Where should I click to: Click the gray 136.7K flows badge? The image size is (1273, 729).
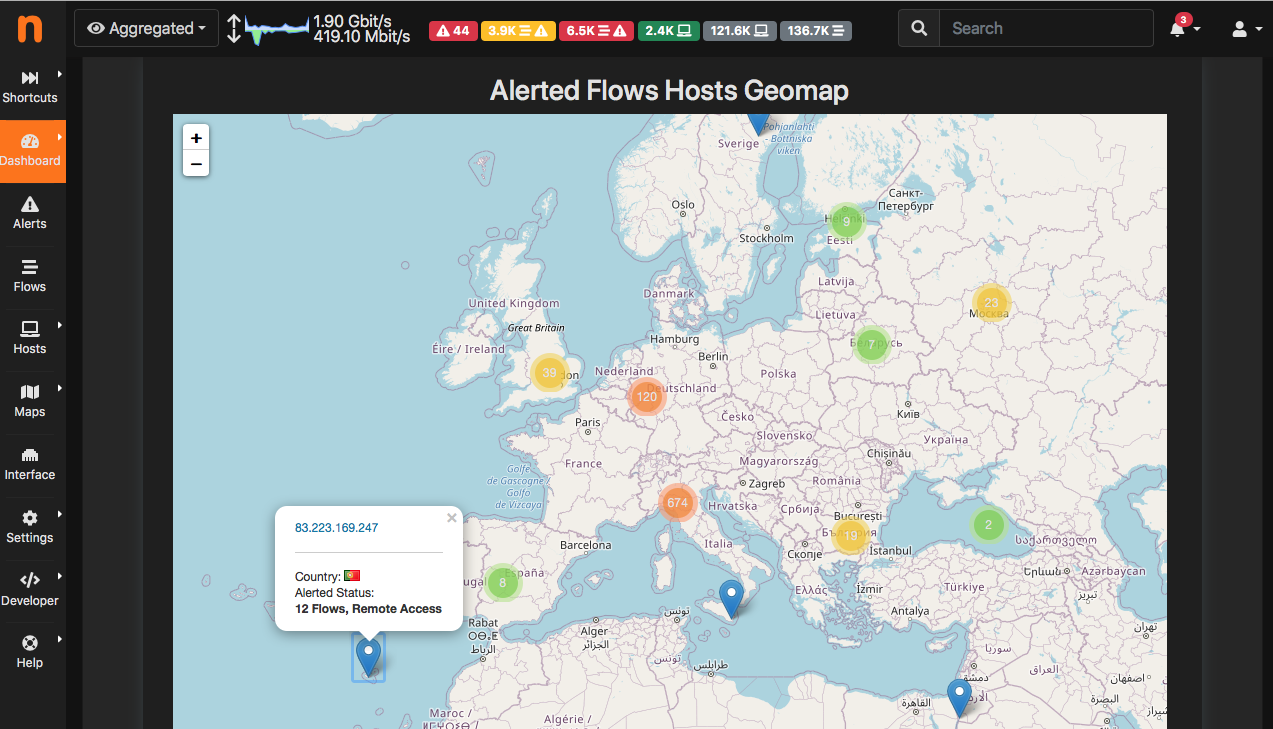815,31
